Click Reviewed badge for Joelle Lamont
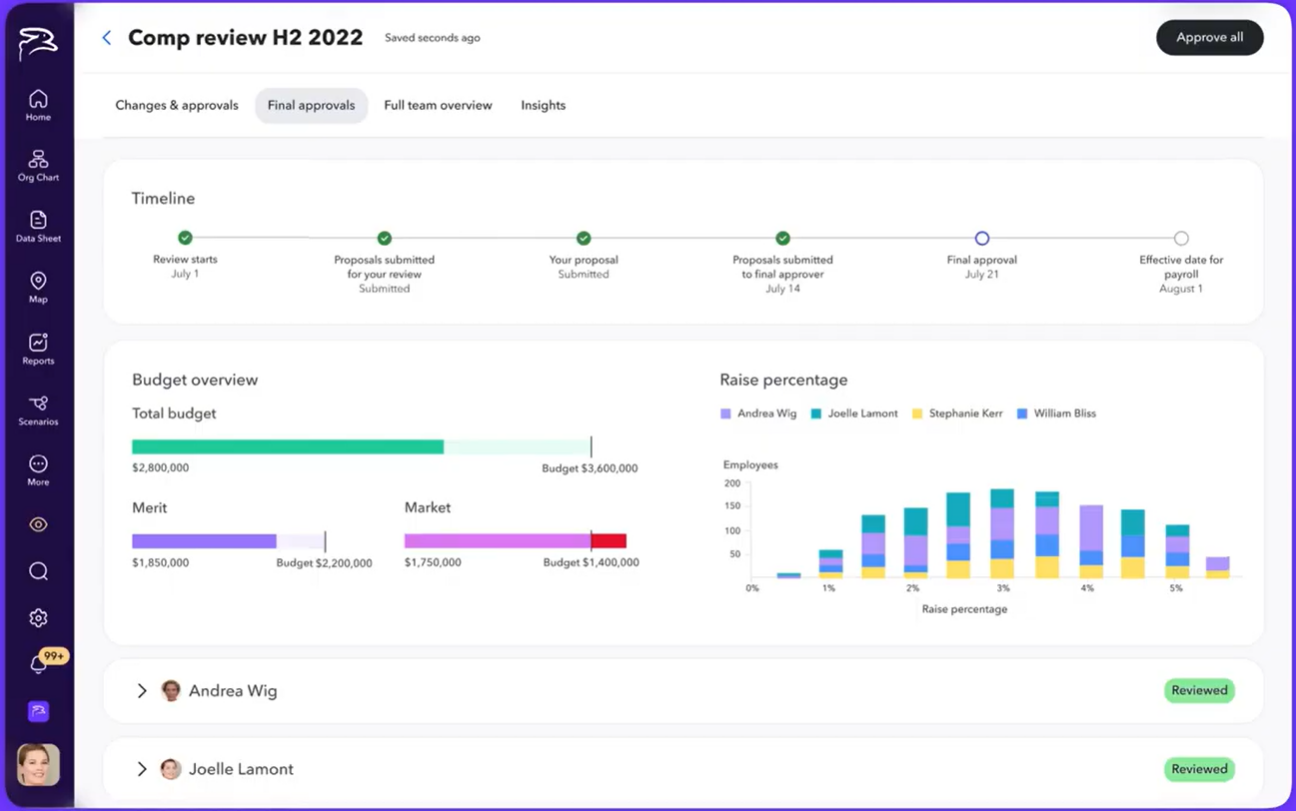This screenshot has width=1296, height=811. tap(1199, 769)
